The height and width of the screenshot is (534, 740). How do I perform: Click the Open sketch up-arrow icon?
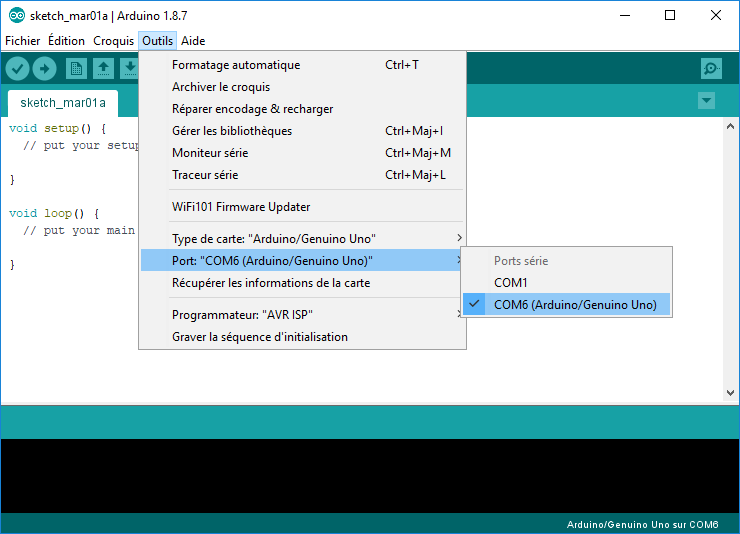point(103,69)
